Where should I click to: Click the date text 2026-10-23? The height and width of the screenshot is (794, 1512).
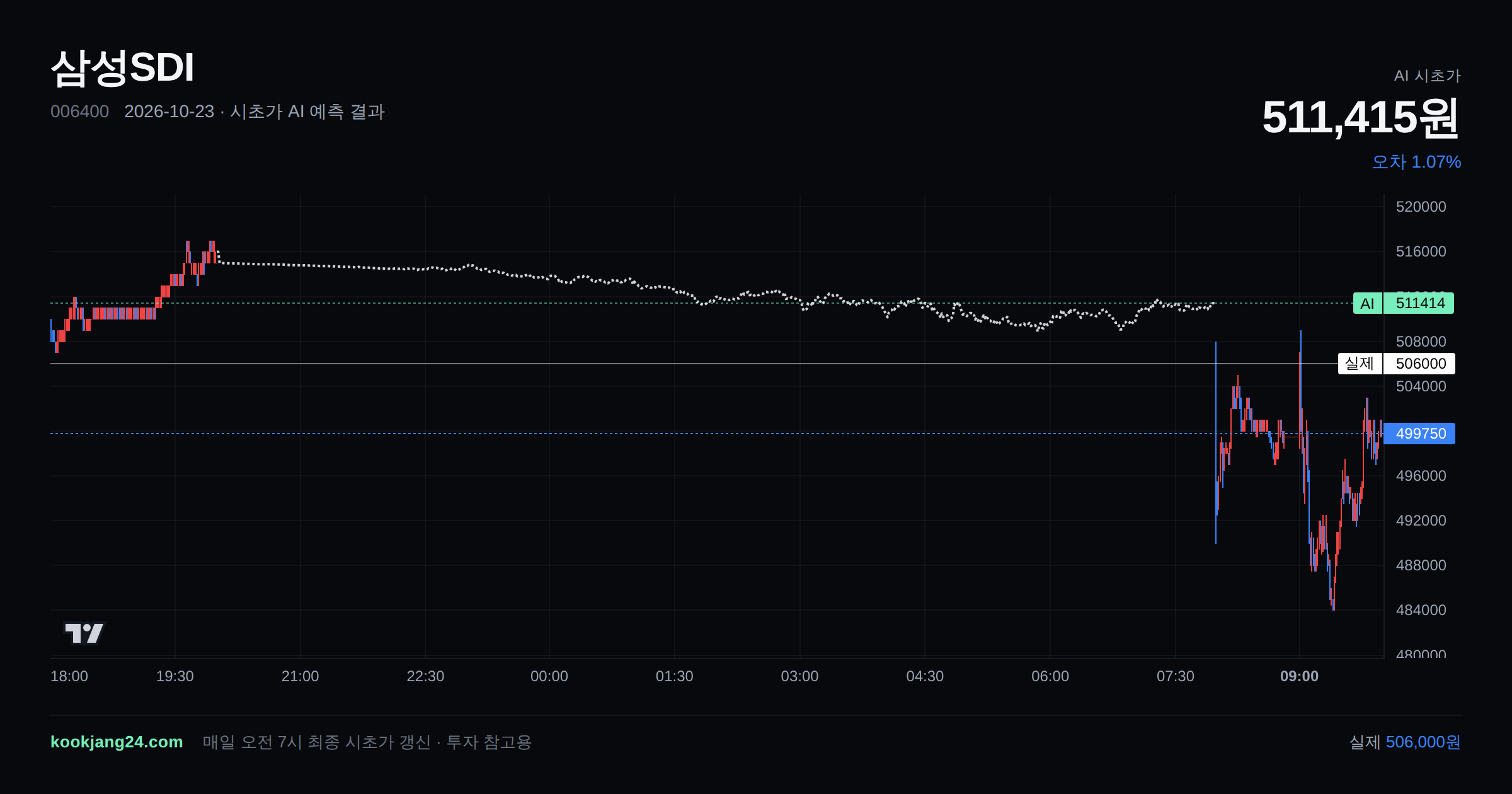pyautogui.click(x=169, y=112)
